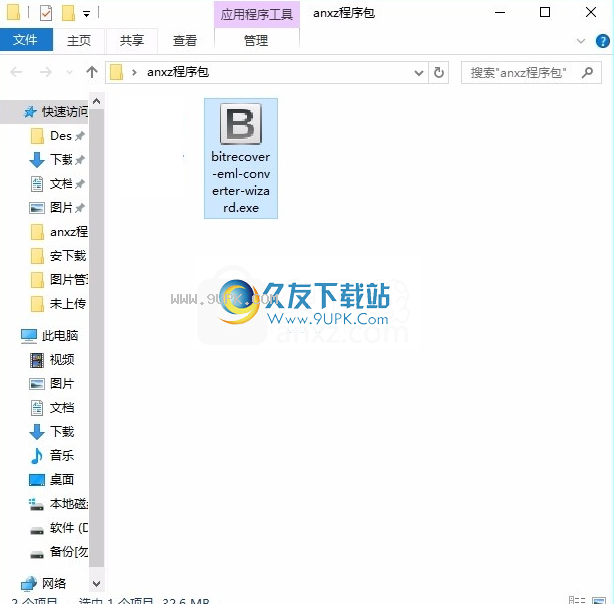Click the 桌面 desktop icon in sidebar
Screen dimensions: 614x604
coord(37,480)
